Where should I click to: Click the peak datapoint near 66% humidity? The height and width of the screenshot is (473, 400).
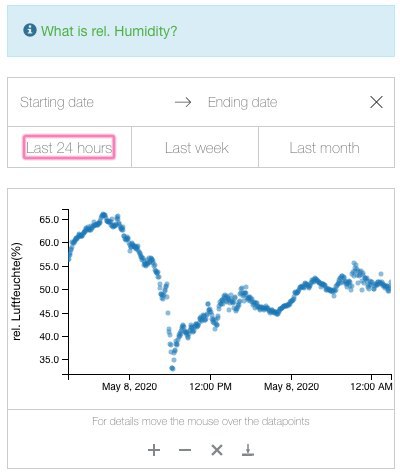103,215
